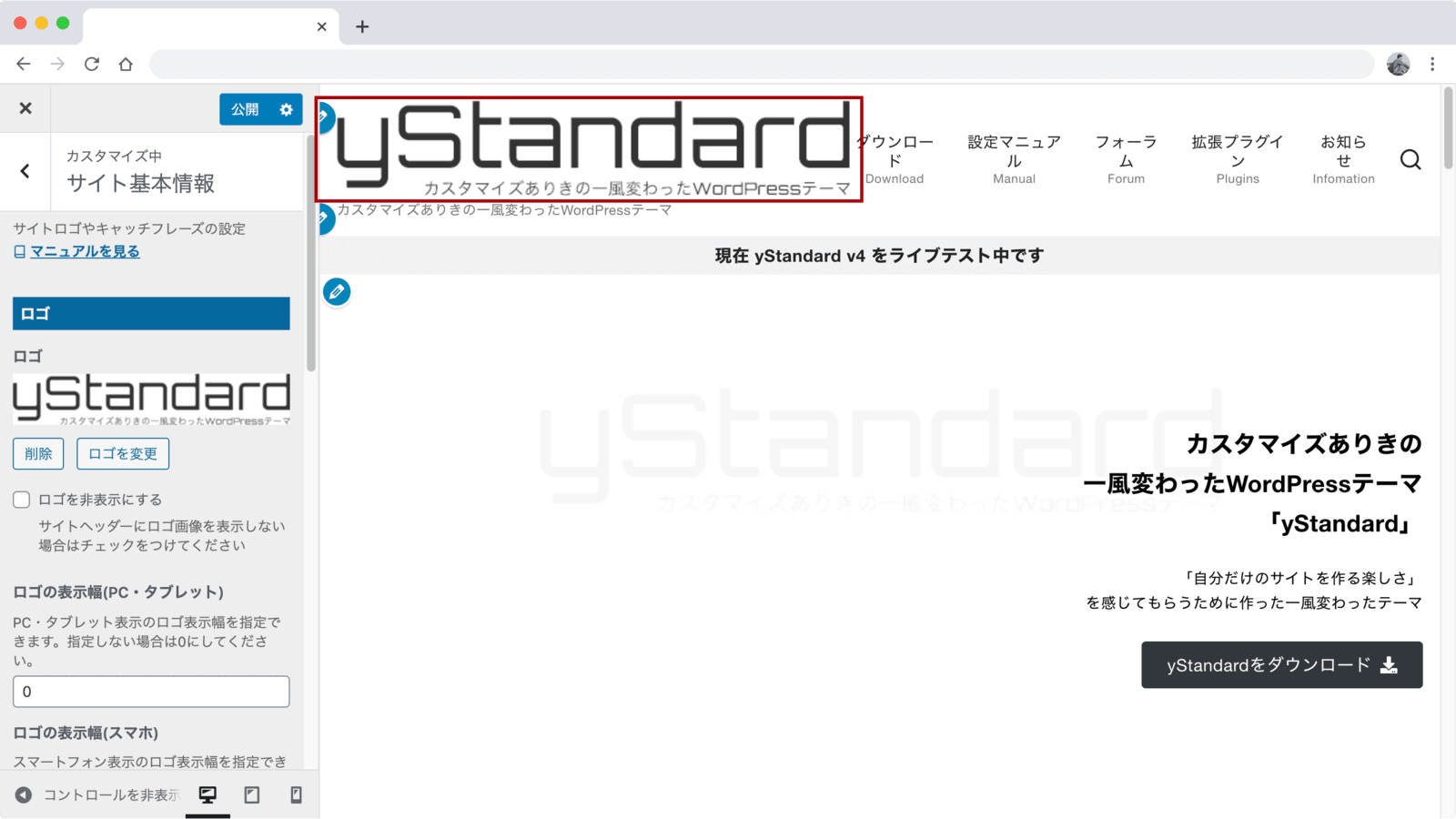The image size is (1456, 819).
Task: Go back using the customizer back chevron
Action: coord(25,171)
